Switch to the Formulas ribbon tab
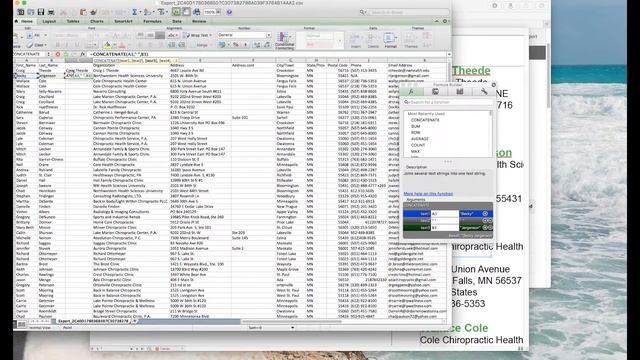 point(152,21)
